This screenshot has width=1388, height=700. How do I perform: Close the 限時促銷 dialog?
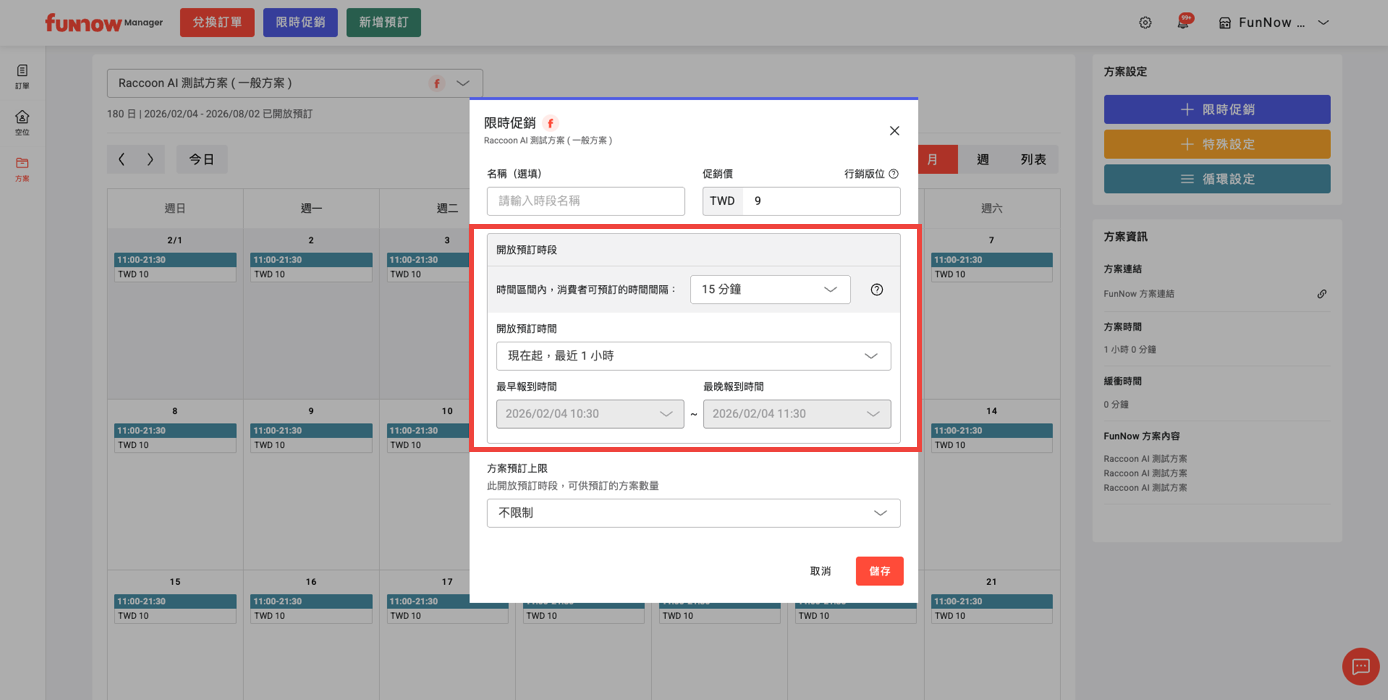point(894,131)
